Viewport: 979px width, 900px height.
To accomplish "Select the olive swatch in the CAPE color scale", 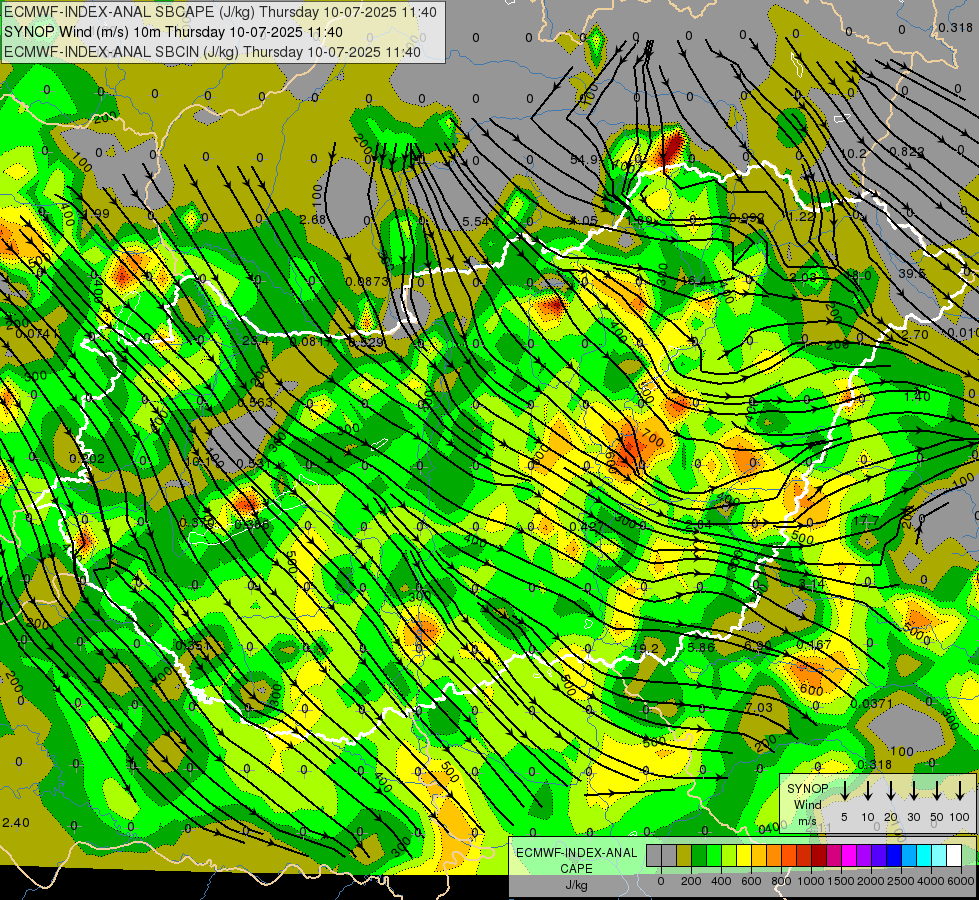I will click(x=684, y=855).
